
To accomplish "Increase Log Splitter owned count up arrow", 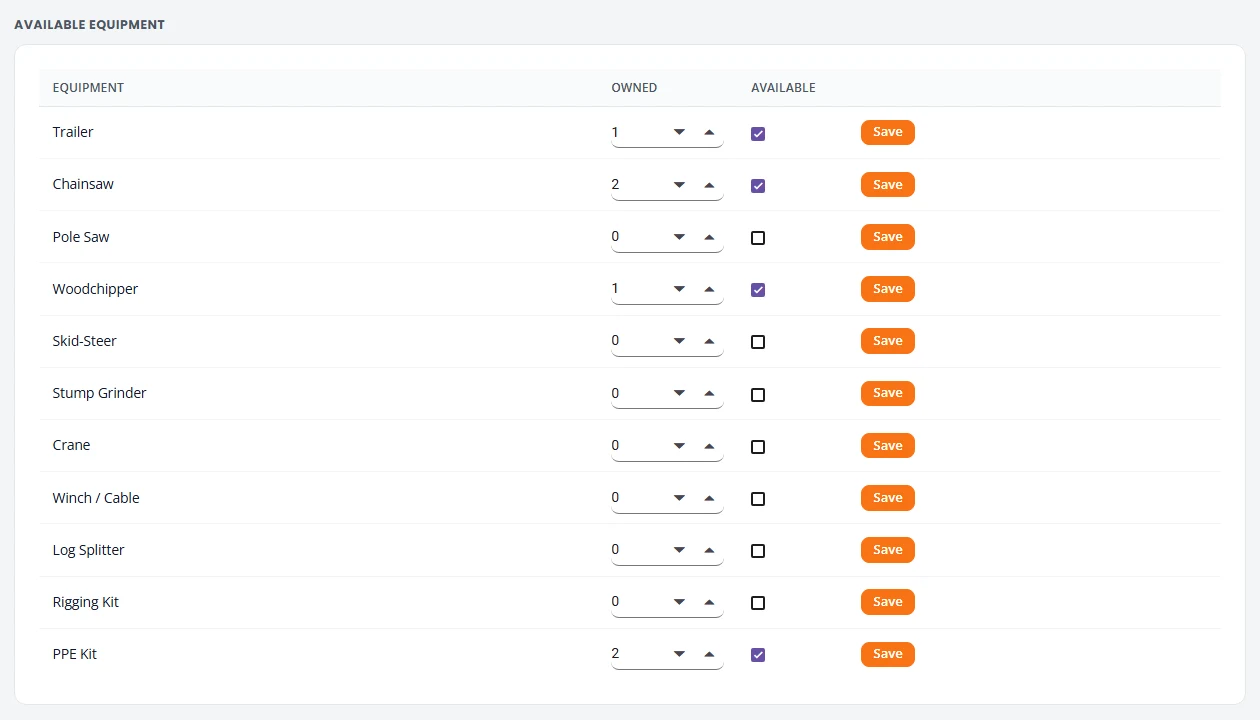I will pyautogui.click(x=709, y=550).
